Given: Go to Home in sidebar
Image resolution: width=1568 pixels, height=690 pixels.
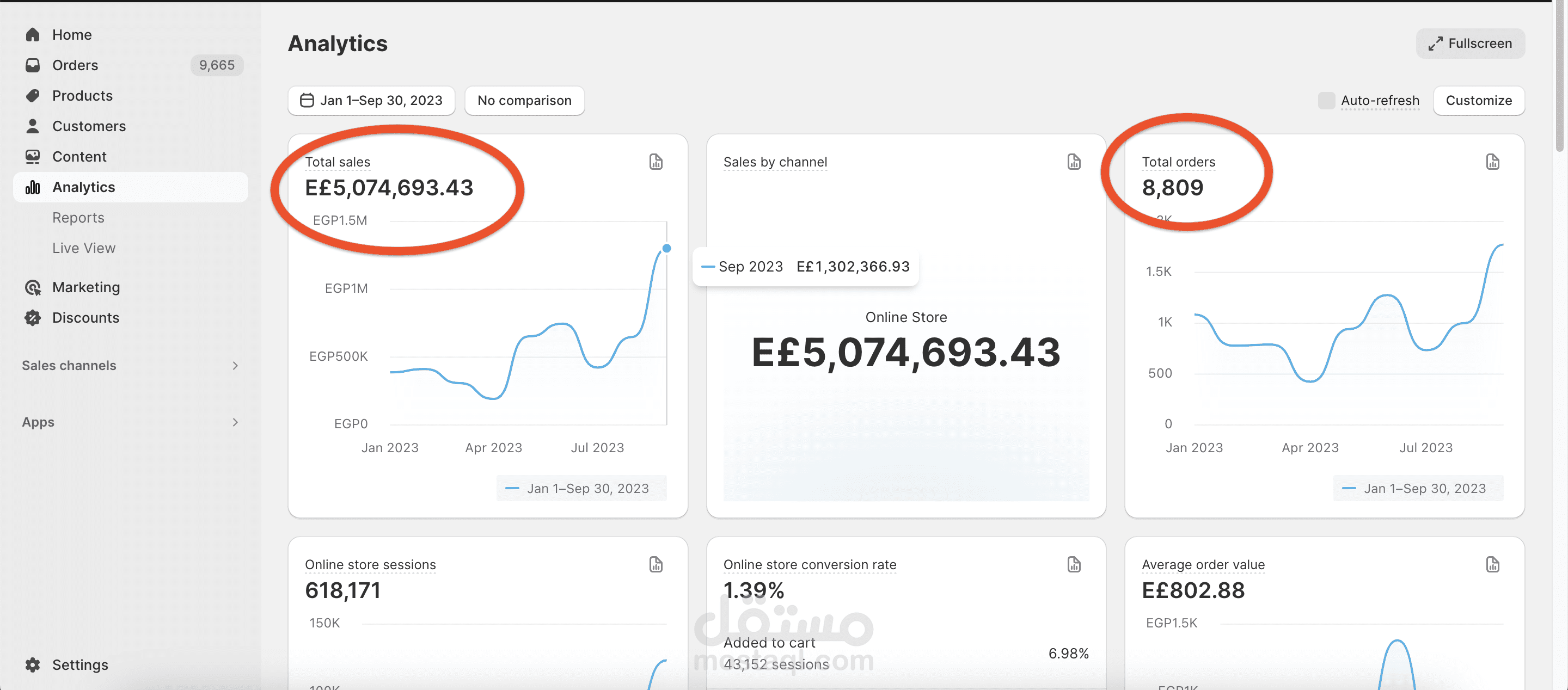Looking at the screenshot, I should pos(130,35).
